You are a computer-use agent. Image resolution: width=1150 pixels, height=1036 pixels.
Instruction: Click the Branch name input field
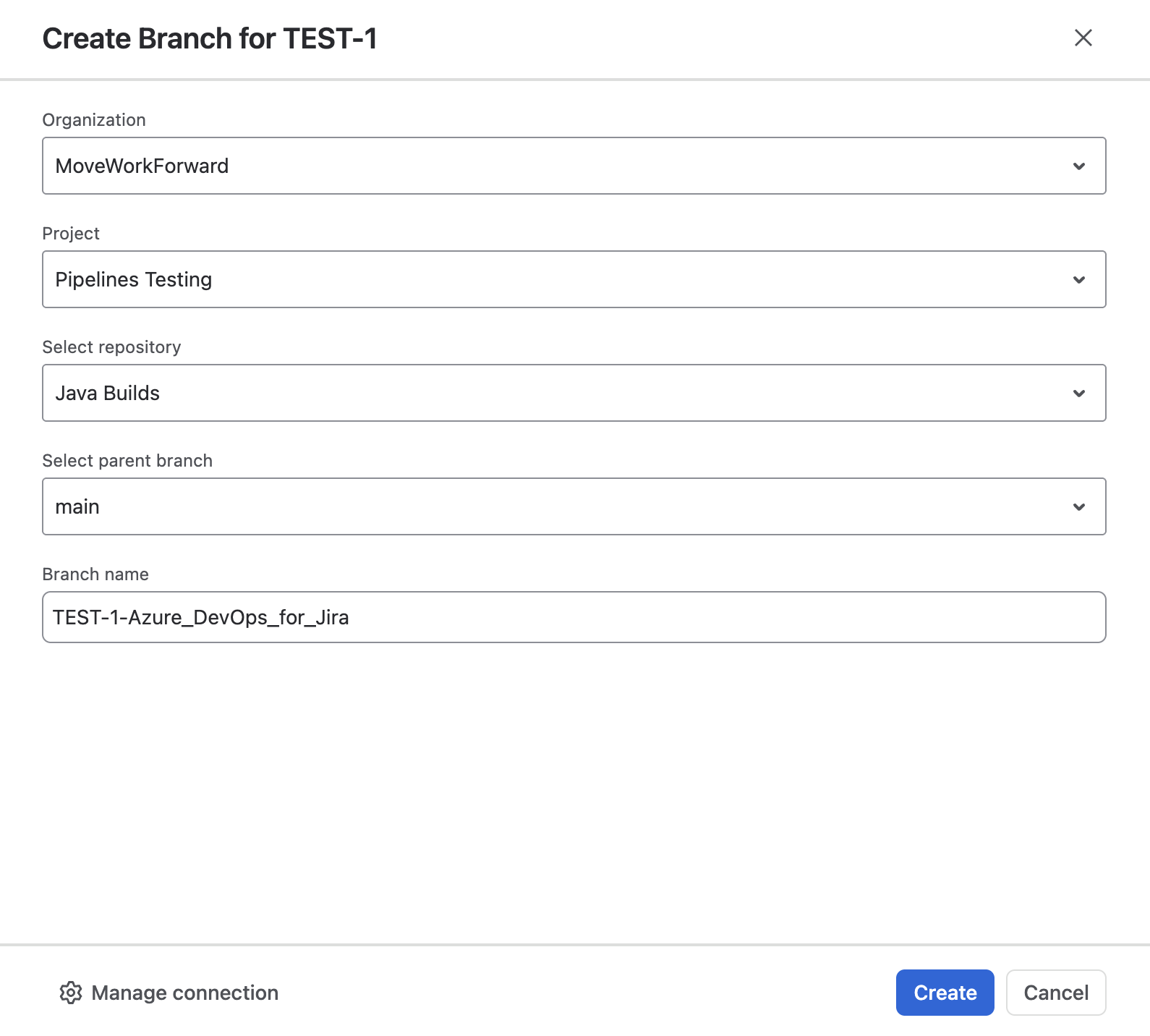coord(574,617)
